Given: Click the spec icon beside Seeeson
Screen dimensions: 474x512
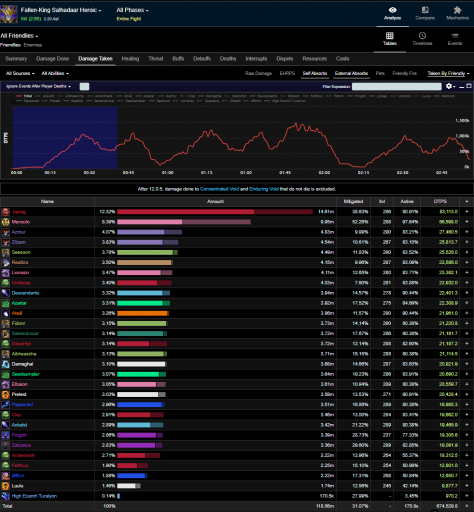Looking at the screenshot, I should click(x=5, y=252).
